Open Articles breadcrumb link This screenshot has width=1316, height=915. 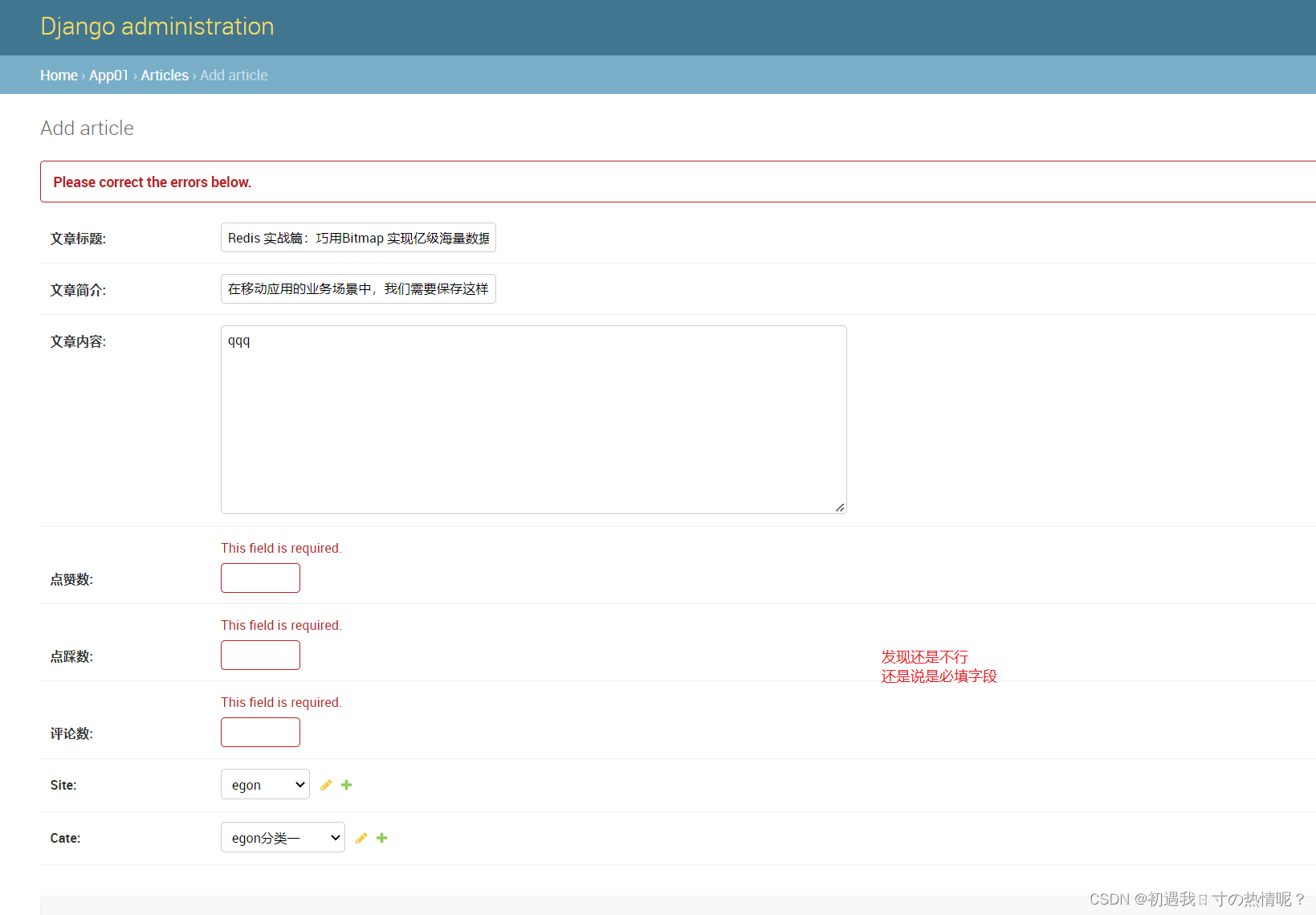[165, 75]
